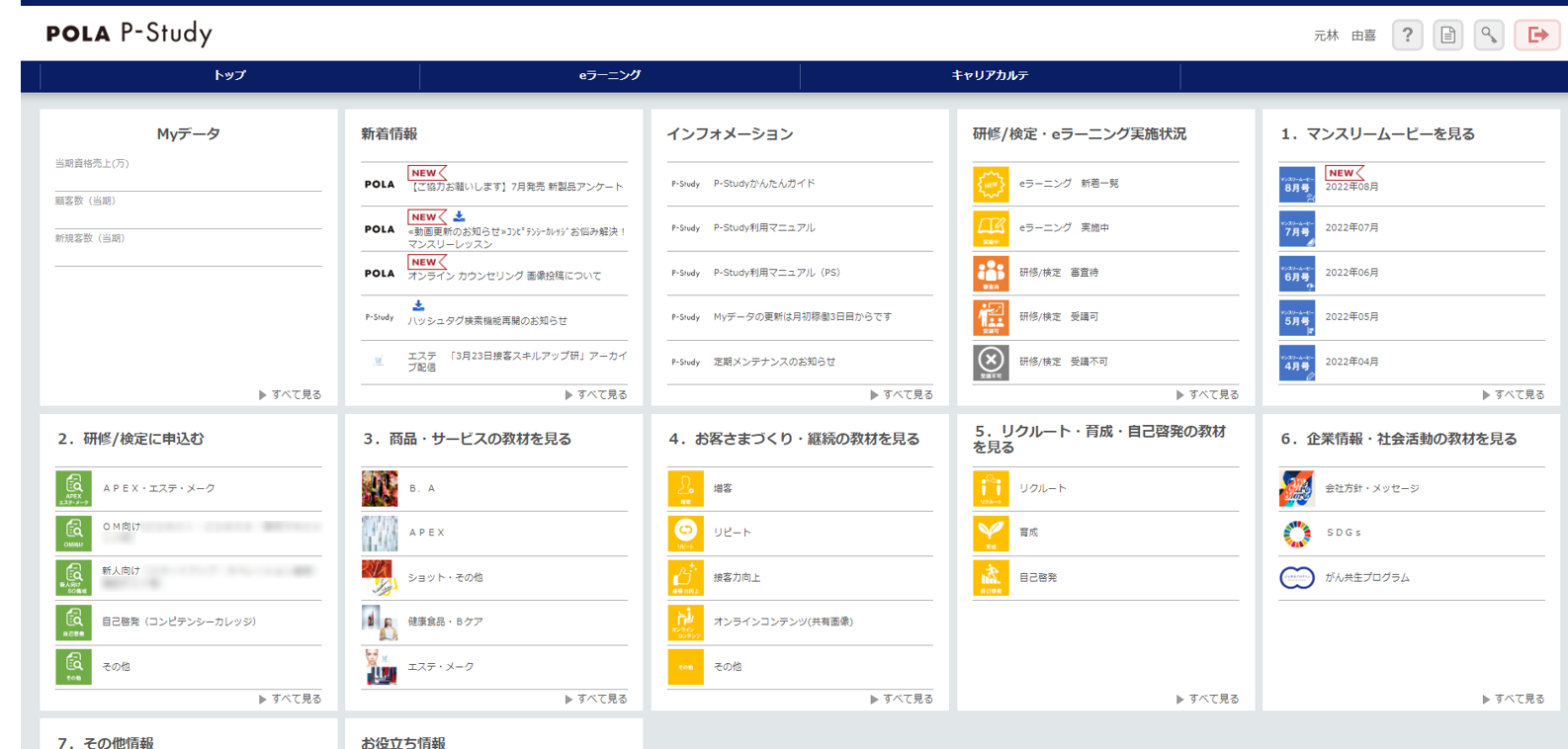The width and height of the screenshot is (1568, 749).
Task: Open その他 under 研修/検定に申込む
Action: click(116, 667)
